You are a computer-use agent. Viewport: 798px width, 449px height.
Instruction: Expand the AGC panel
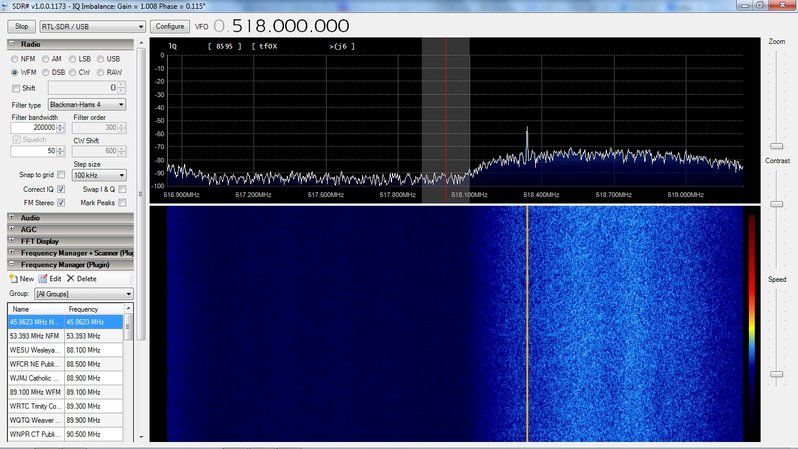tap(12, 229)
